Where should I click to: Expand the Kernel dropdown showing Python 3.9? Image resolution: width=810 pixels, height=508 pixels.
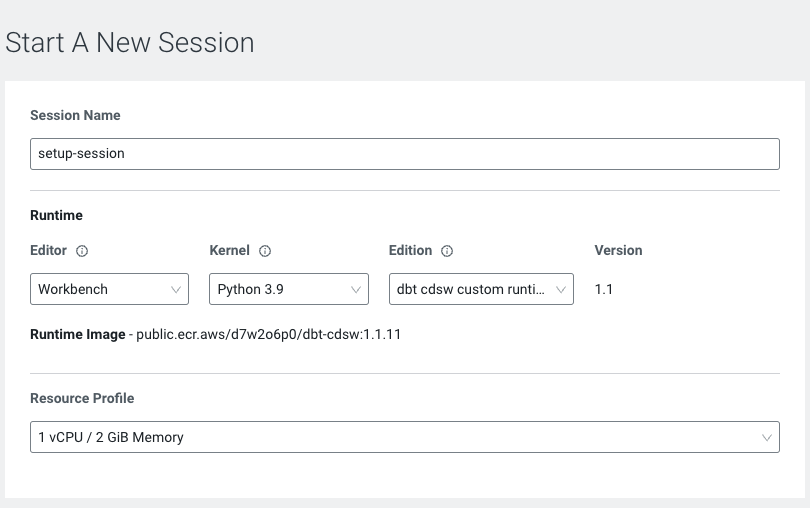click(280, 289)
